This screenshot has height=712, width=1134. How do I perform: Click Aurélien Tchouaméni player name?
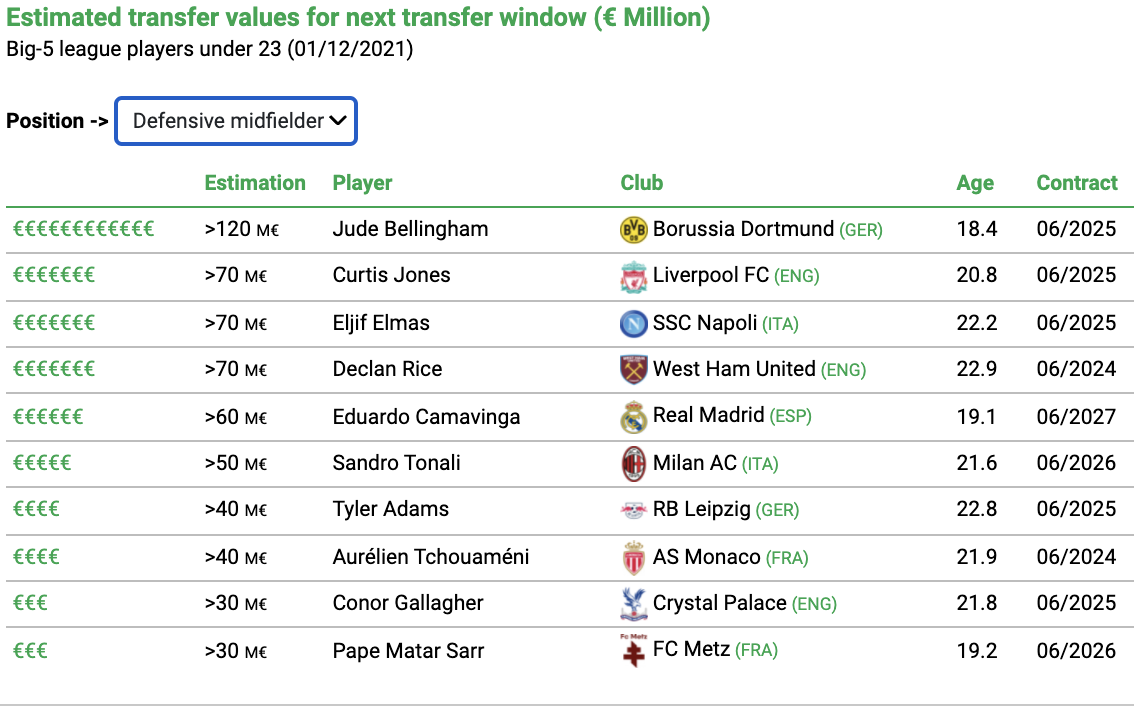pos(430,557)
